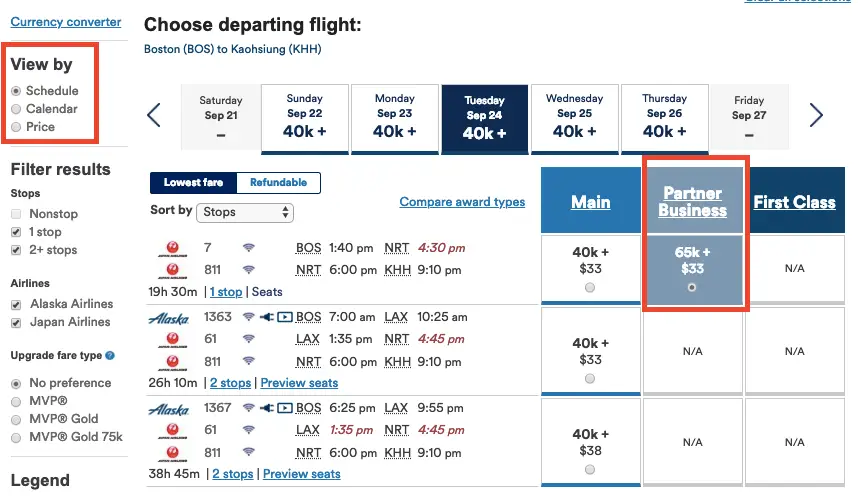Open the Sort by Stops dropdown
The height and width of the screenshot is (500, 858).
point(245,212)
